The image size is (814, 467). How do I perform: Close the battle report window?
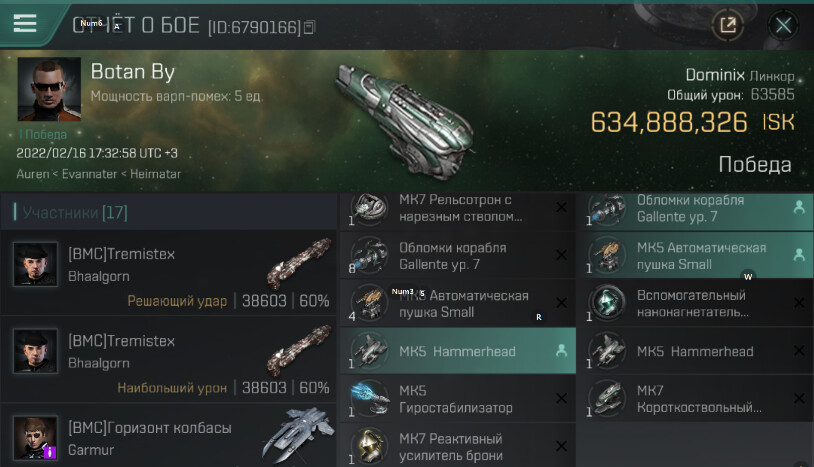(x=783, y=24)
